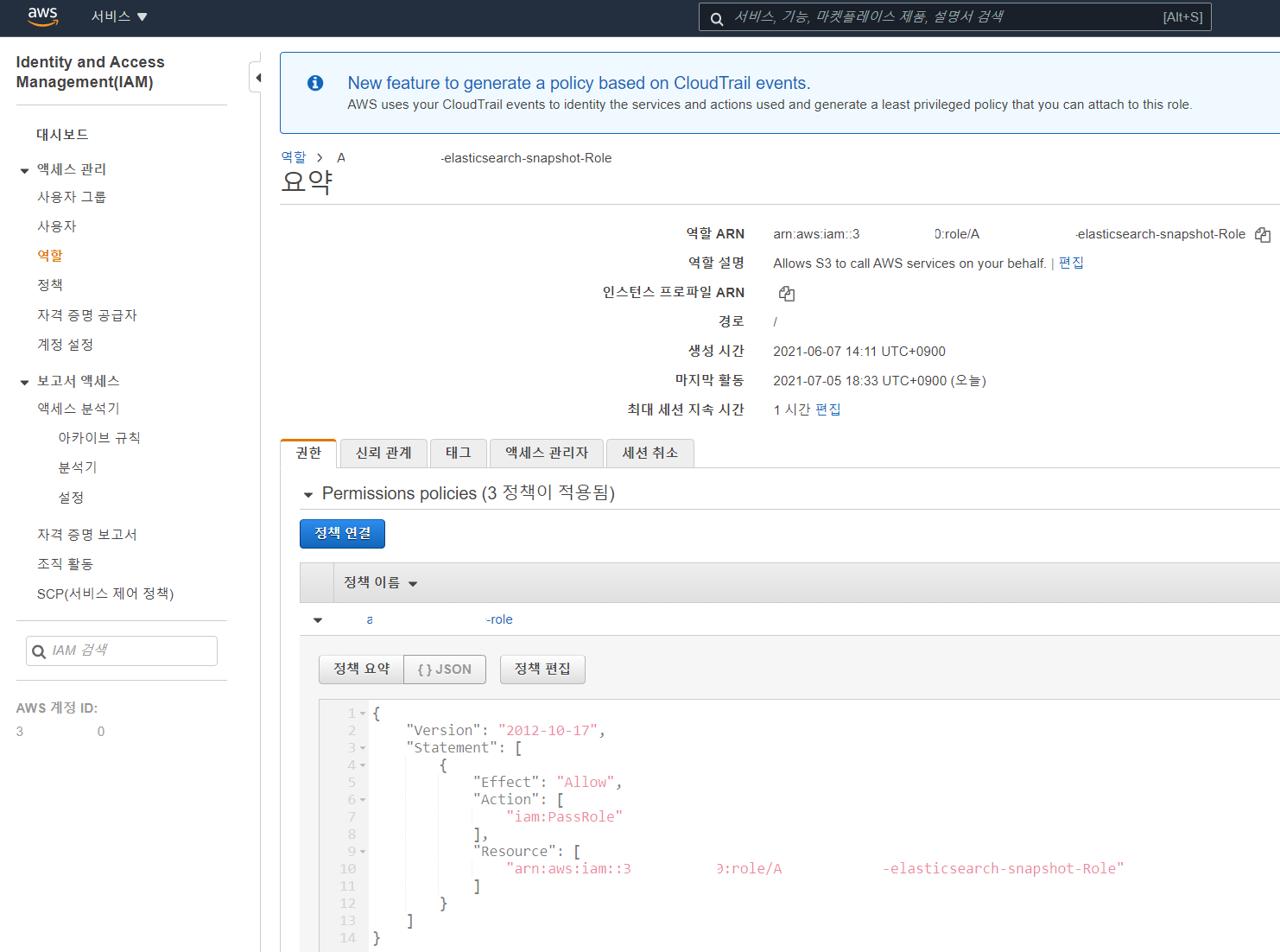The image size is (1280, 952).
Task: Copy the role ARN with copy icon
Action: coord(1263,234)
